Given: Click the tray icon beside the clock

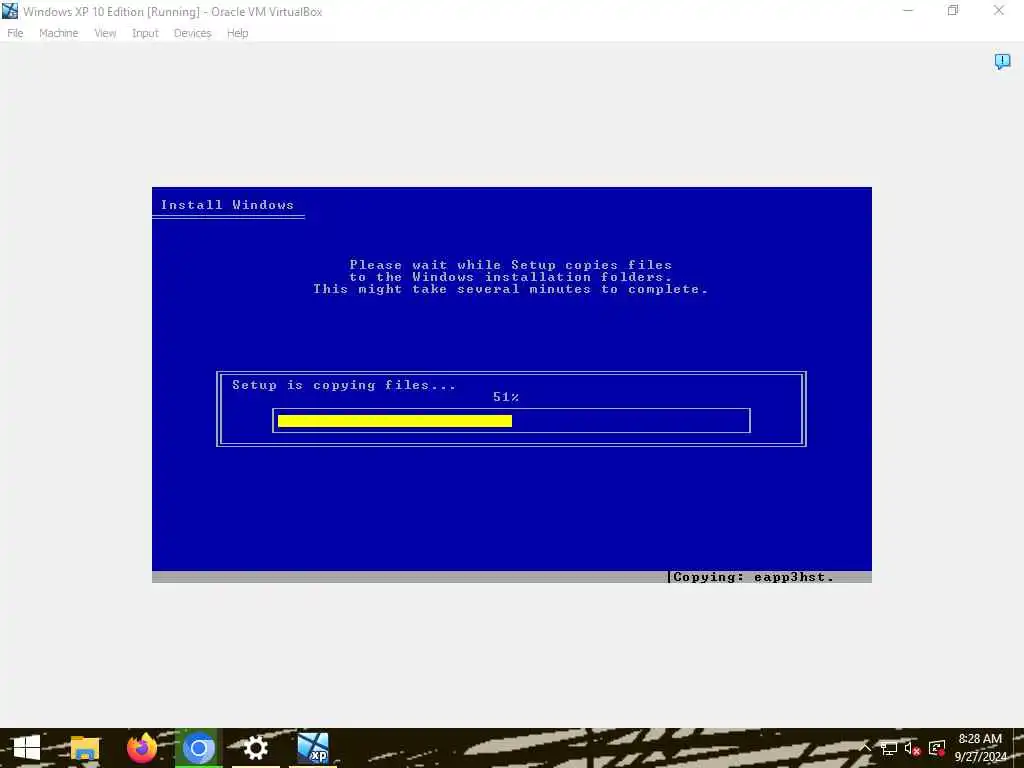Looking at the screenshot, I should (x=936, y=748).
